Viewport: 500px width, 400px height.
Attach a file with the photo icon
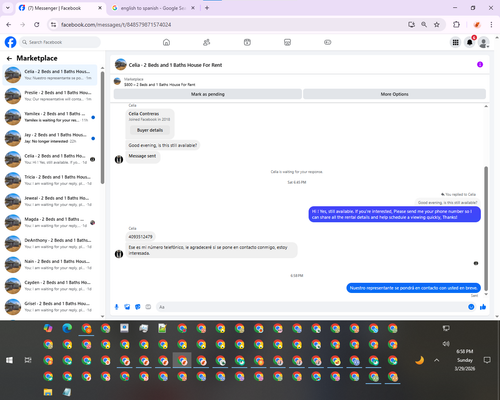pos(127,307)
